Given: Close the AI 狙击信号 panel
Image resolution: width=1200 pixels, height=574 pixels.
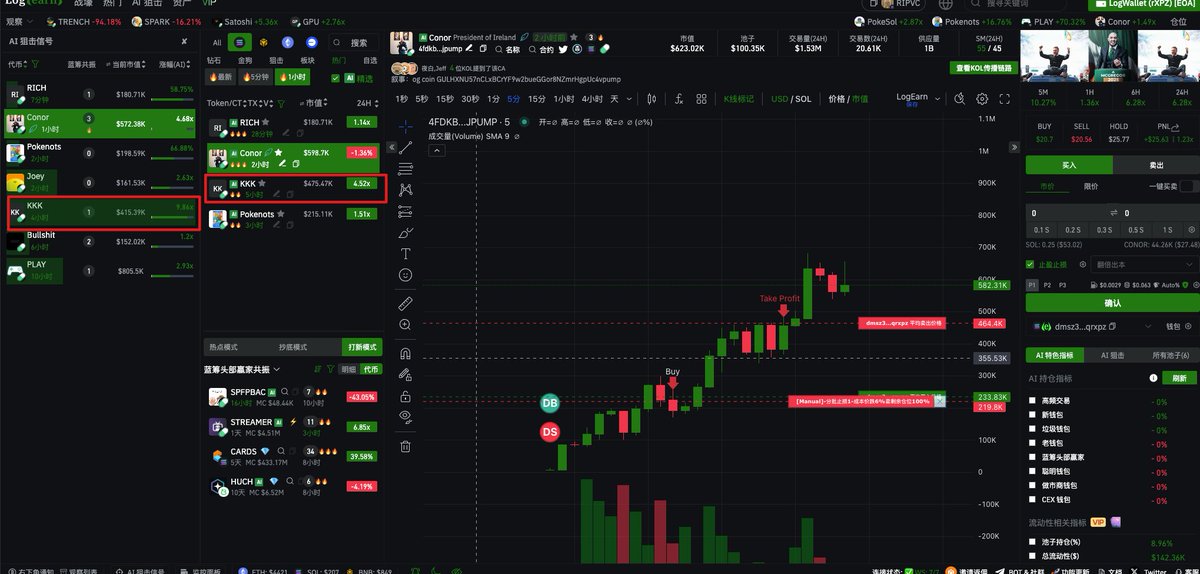Looking at the screenshot, I should point(184,41).
